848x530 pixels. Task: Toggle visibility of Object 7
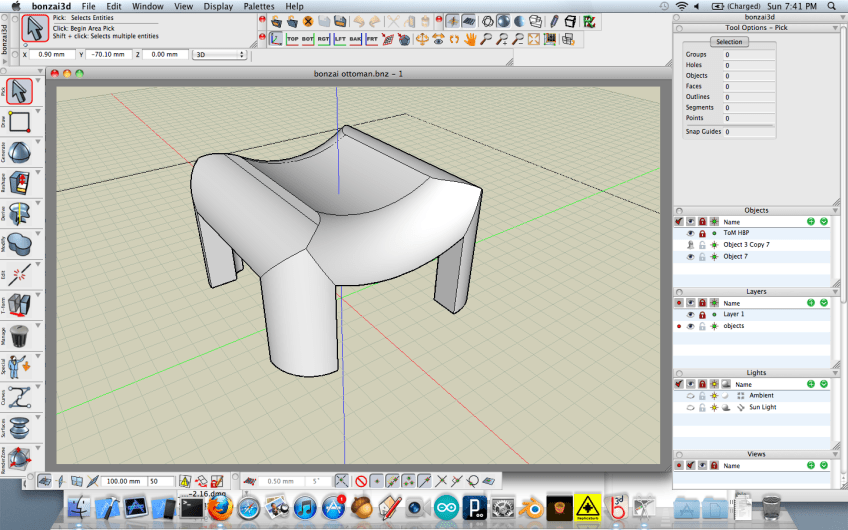[x=690, y=257]
